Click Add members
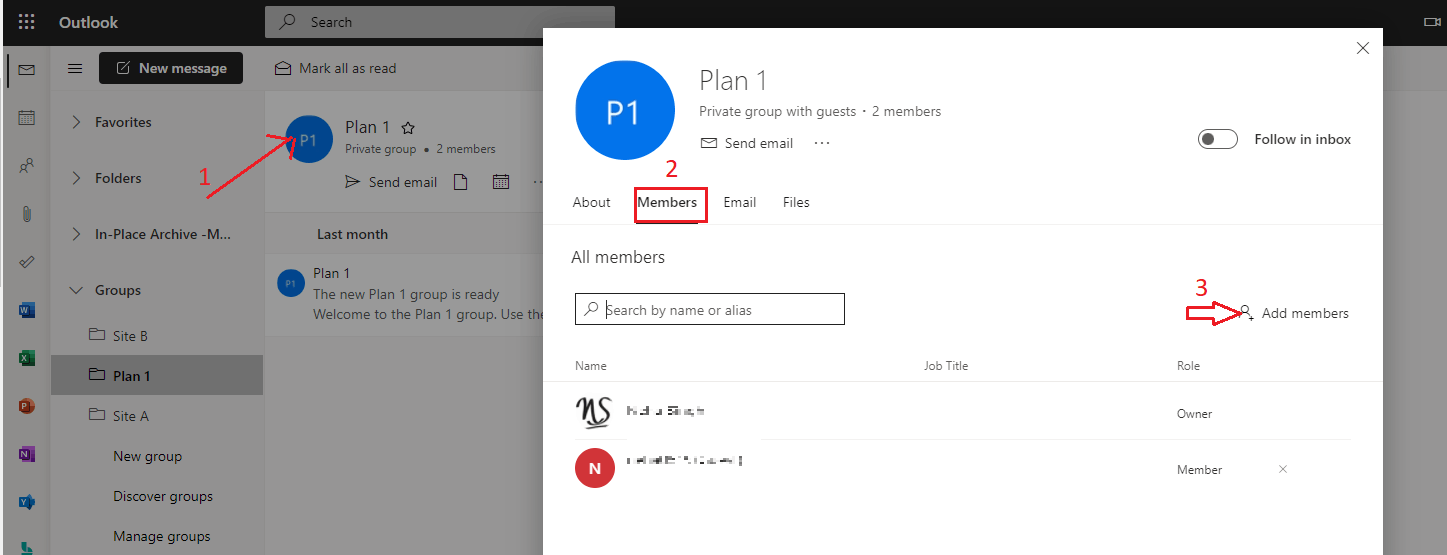Viewport: 1447px width, 555px height. pyautogui.click(x=1294, y=313)
